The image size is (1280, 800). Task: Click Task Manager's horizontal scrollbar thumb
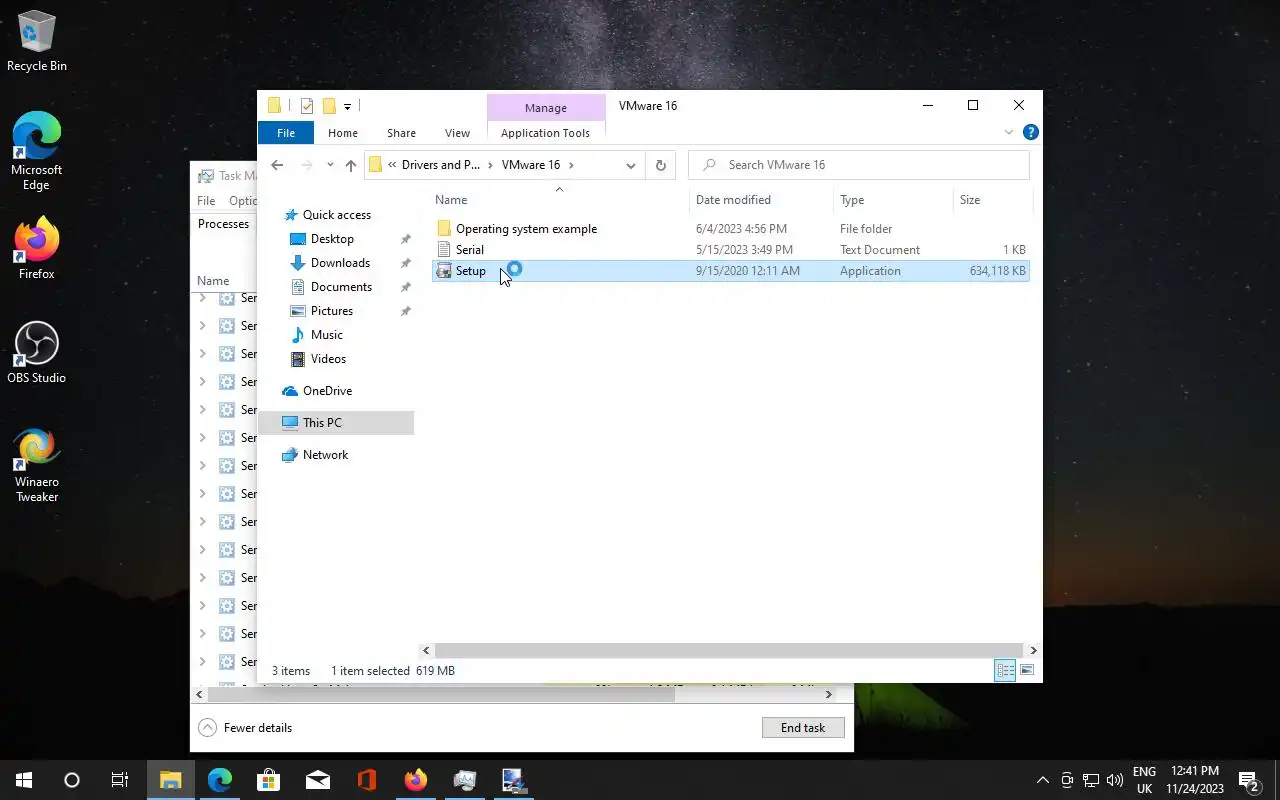[442, 694]
